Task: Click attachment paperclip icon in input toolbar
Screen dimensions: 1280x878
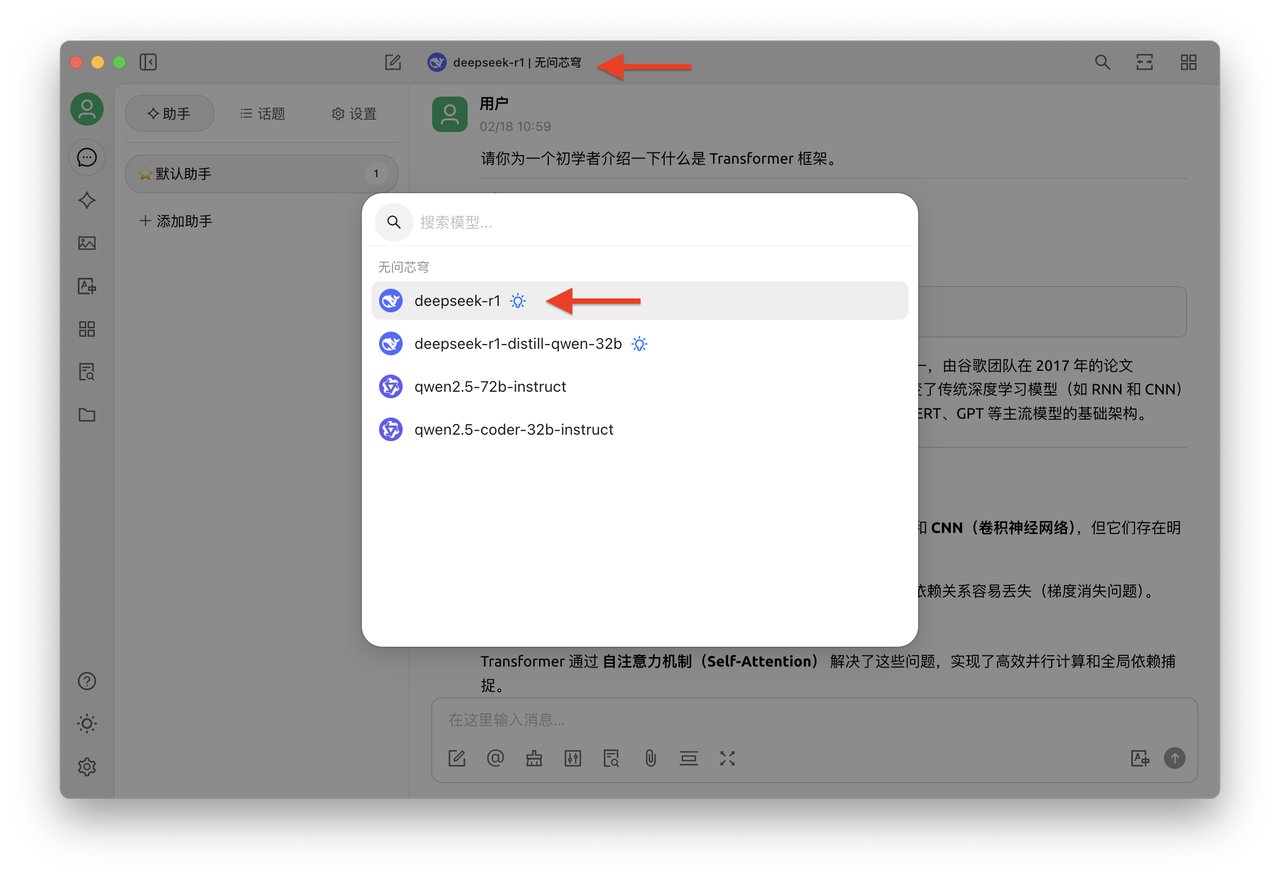Action: click(x=650, y=758)
